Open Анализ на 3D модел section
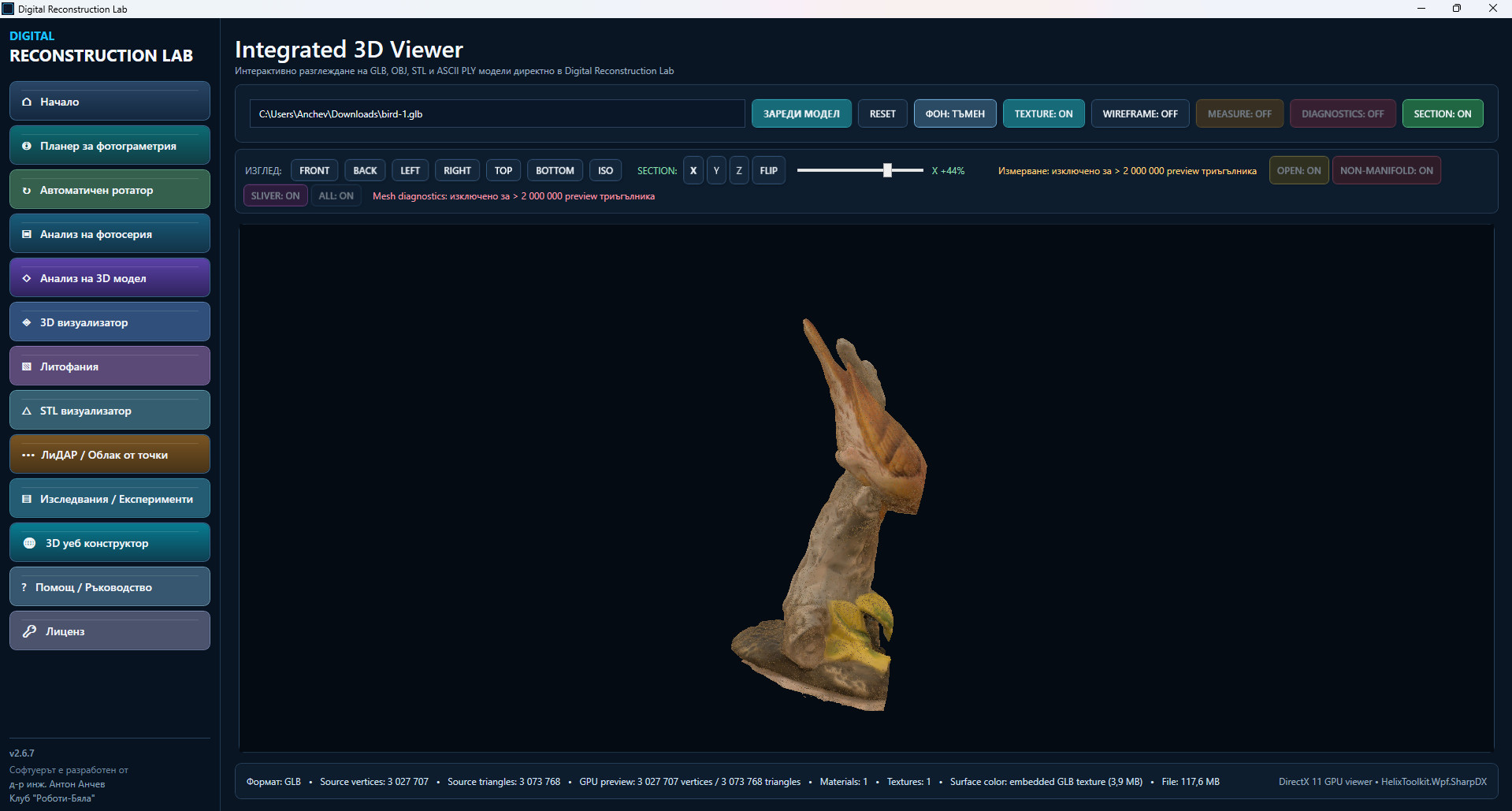The image size is (1512, 811). 110,277
